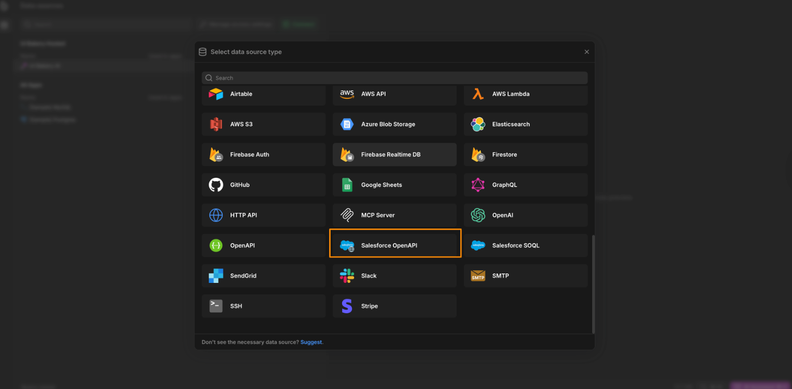
Task: Click the Azure Blob Storage label
Action: coord(388,124)
